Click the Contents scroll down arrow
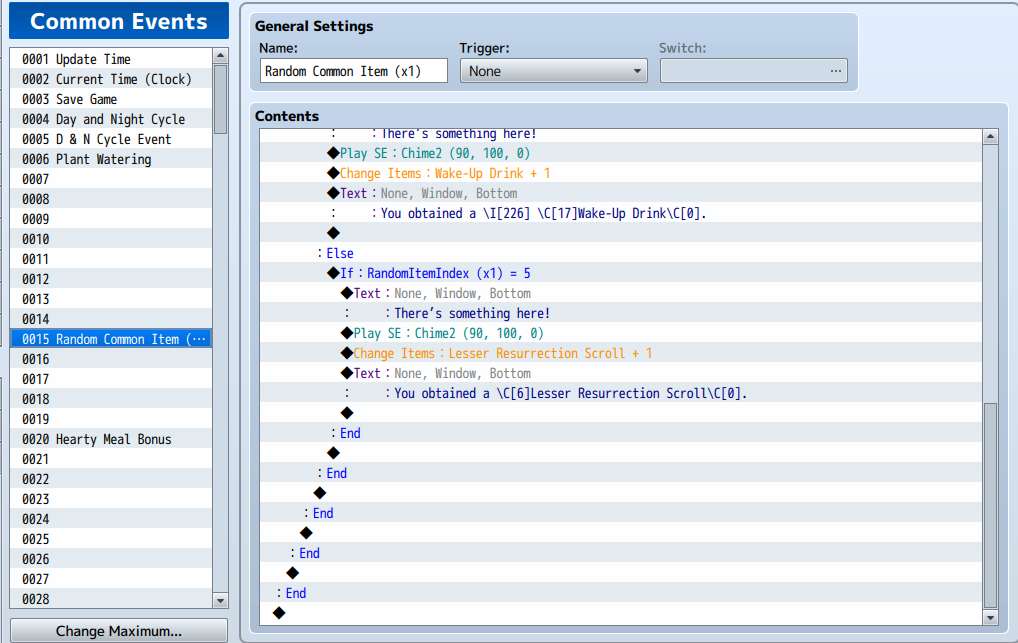The width and height of the screenshot is (1018, 643). (990, 618)
